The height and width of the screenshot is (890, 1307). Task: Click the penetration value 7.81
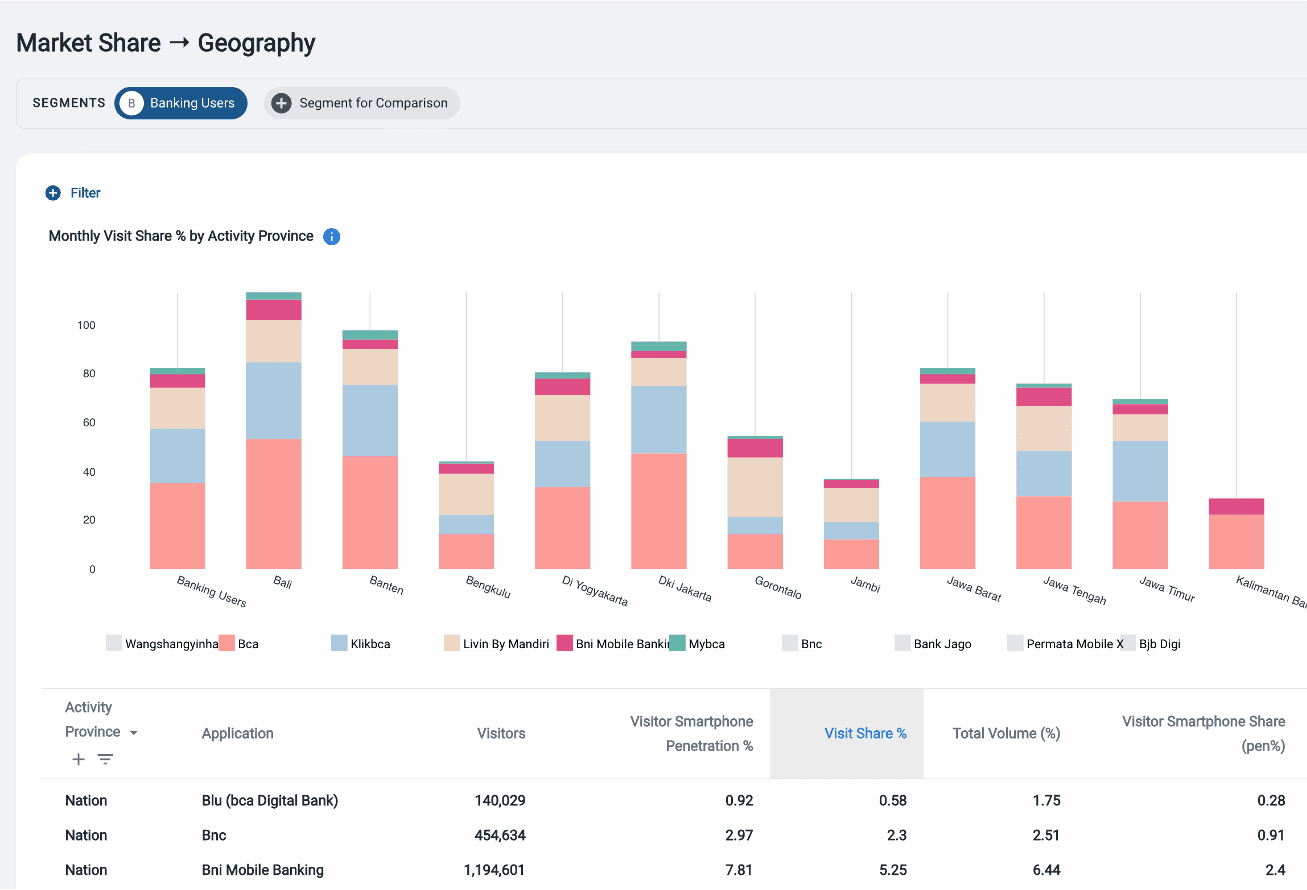click(x=740, y=870)
